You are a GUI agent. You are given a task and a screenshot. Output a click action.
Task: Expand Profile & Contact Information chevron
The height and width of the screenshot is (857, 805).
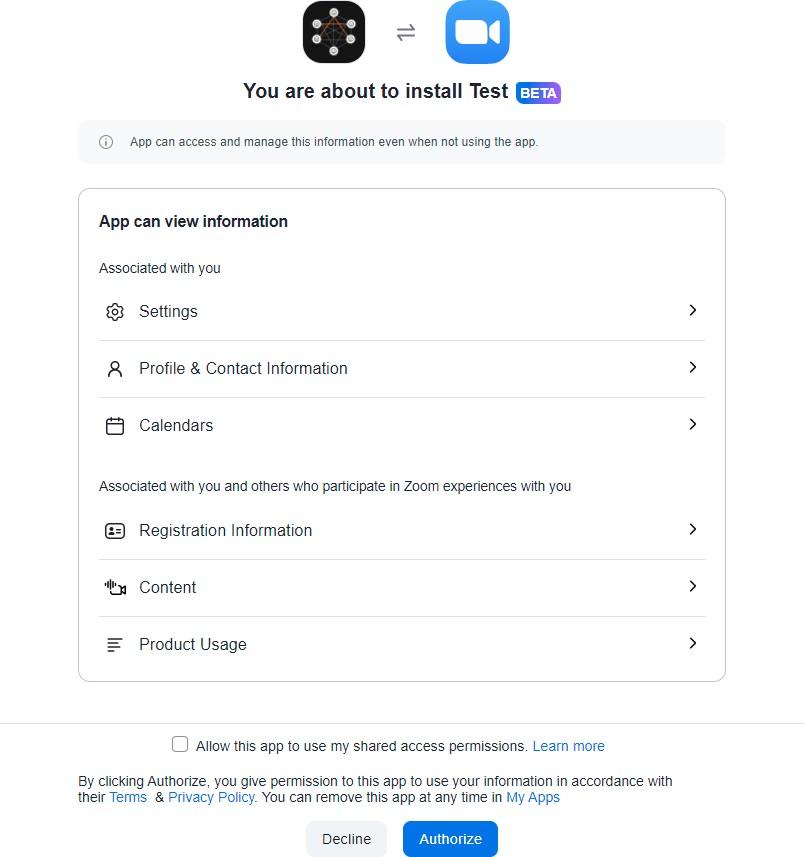pos(692,367)
